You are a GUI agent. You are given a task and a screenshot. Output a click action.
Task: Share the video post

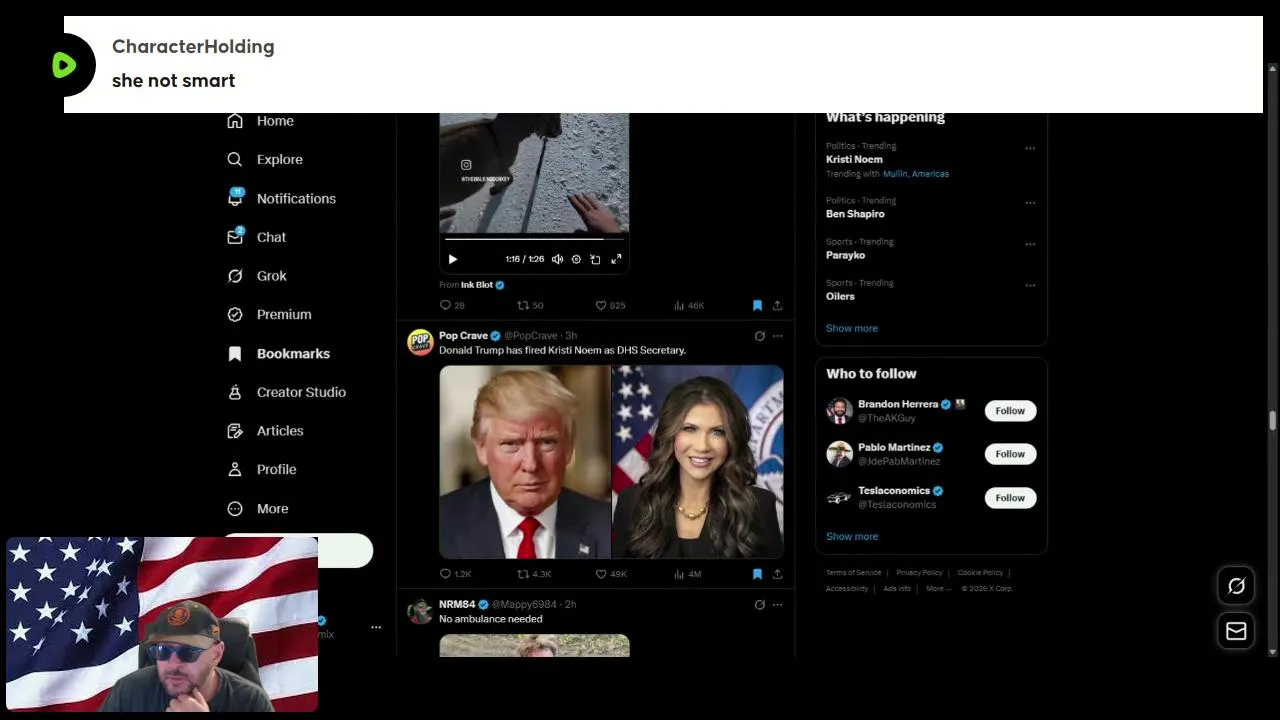[777, 305]
